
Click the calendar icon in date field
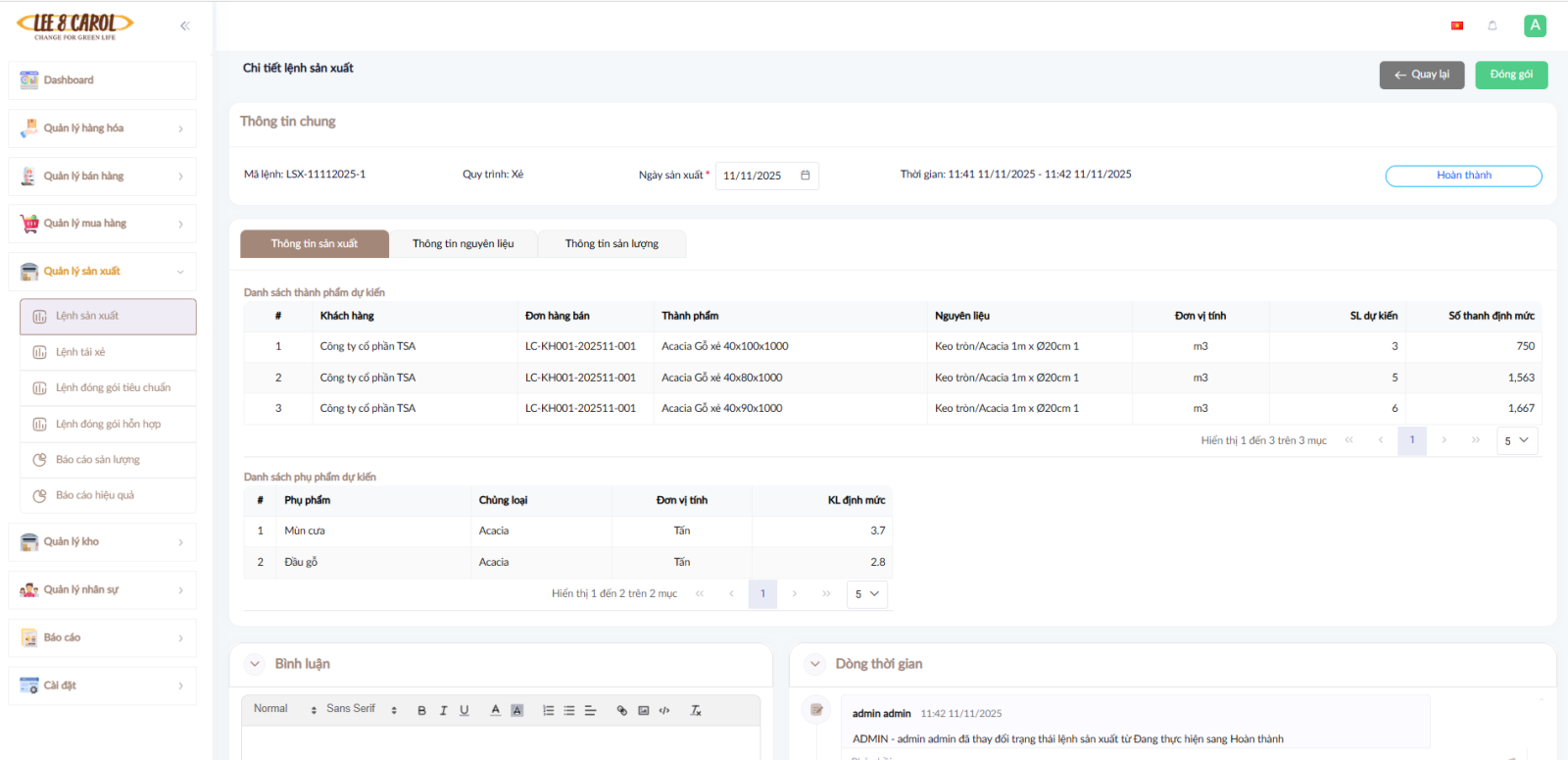tap(806, 176)
